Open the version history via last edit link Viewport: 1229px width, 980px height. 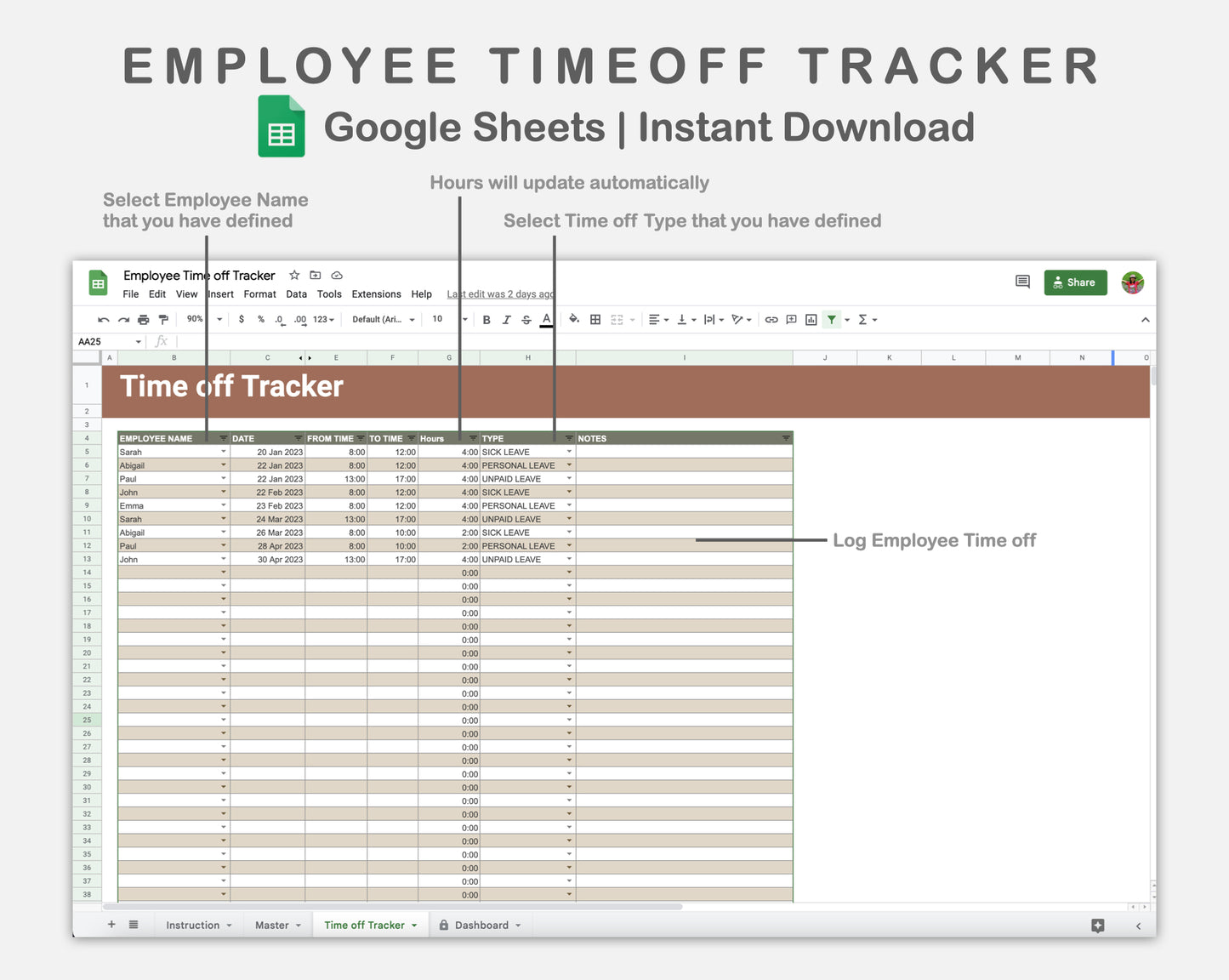click(x=500, y=294)
